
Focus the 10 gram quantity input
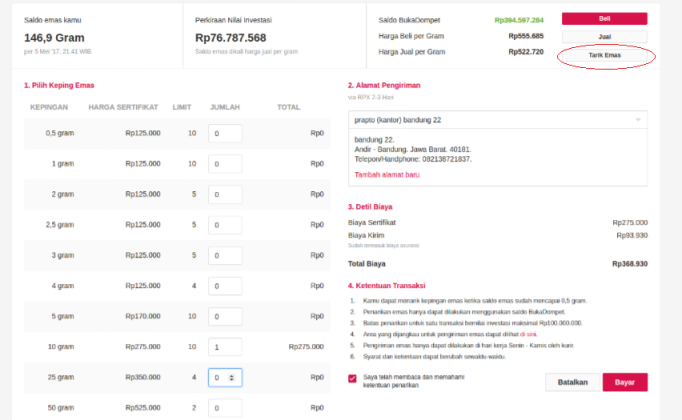[x=224, y=347]
